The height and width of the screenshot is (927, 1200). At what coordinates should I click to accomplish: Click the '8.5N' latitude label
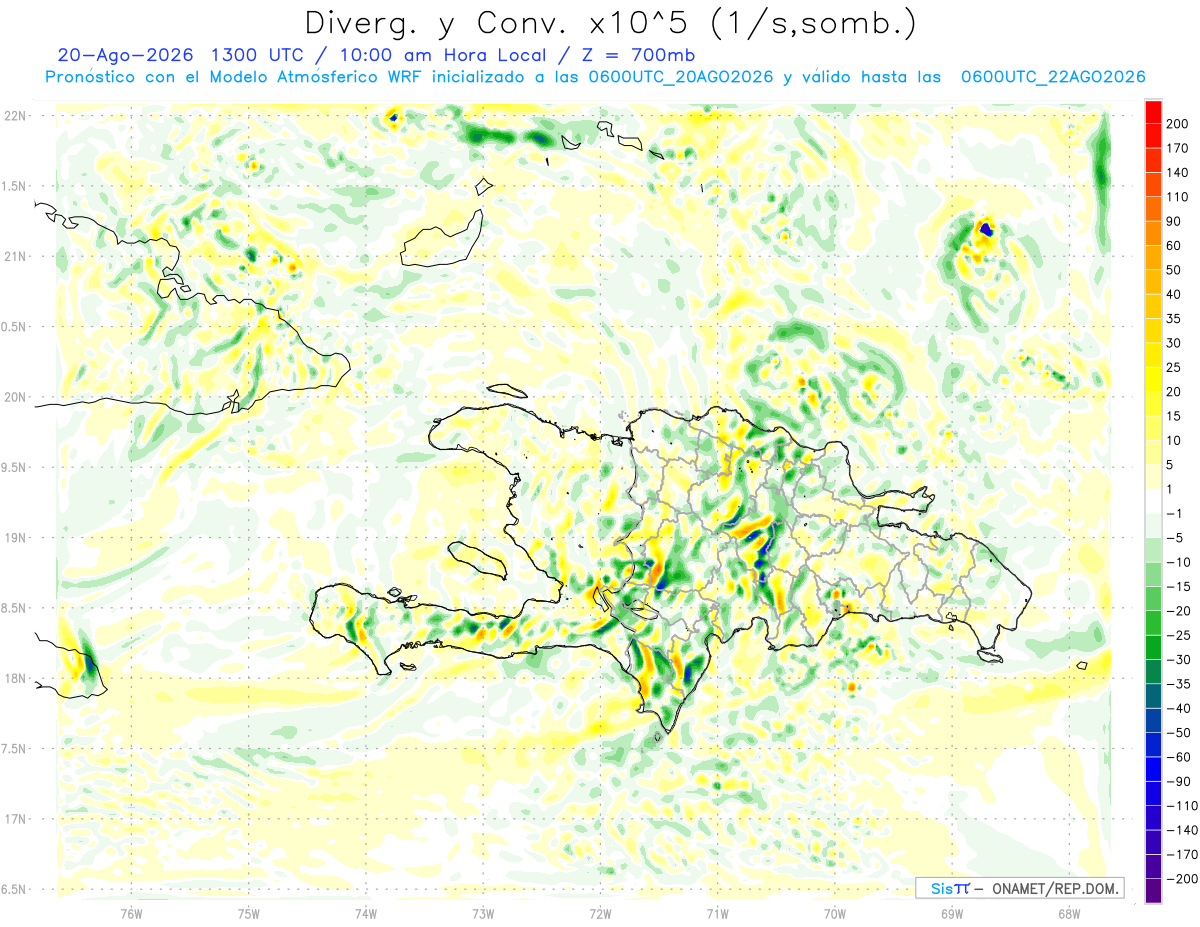click(x=14, y=608)
